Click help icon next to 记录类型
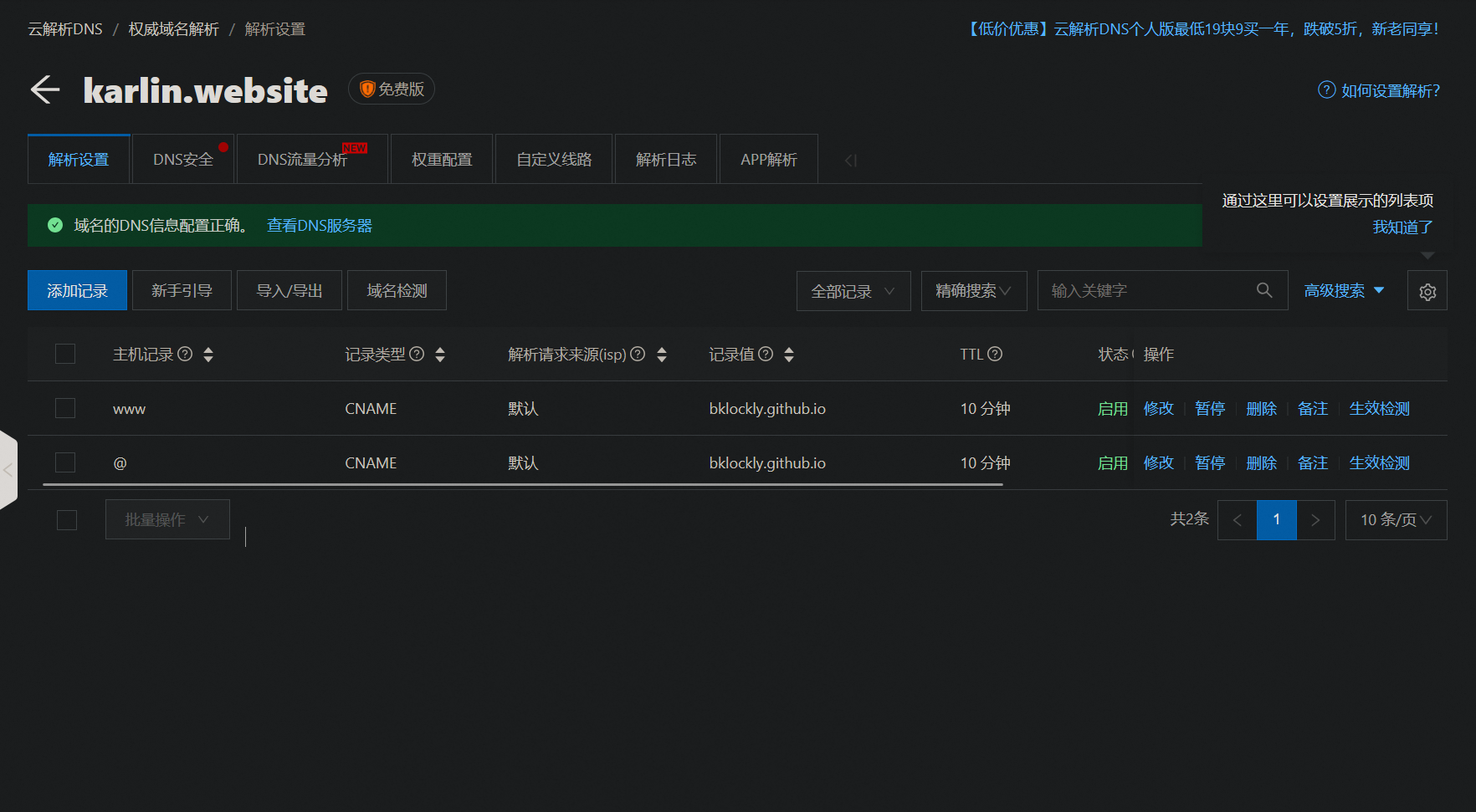1476x812 pixels. click(x=417, y=354)
